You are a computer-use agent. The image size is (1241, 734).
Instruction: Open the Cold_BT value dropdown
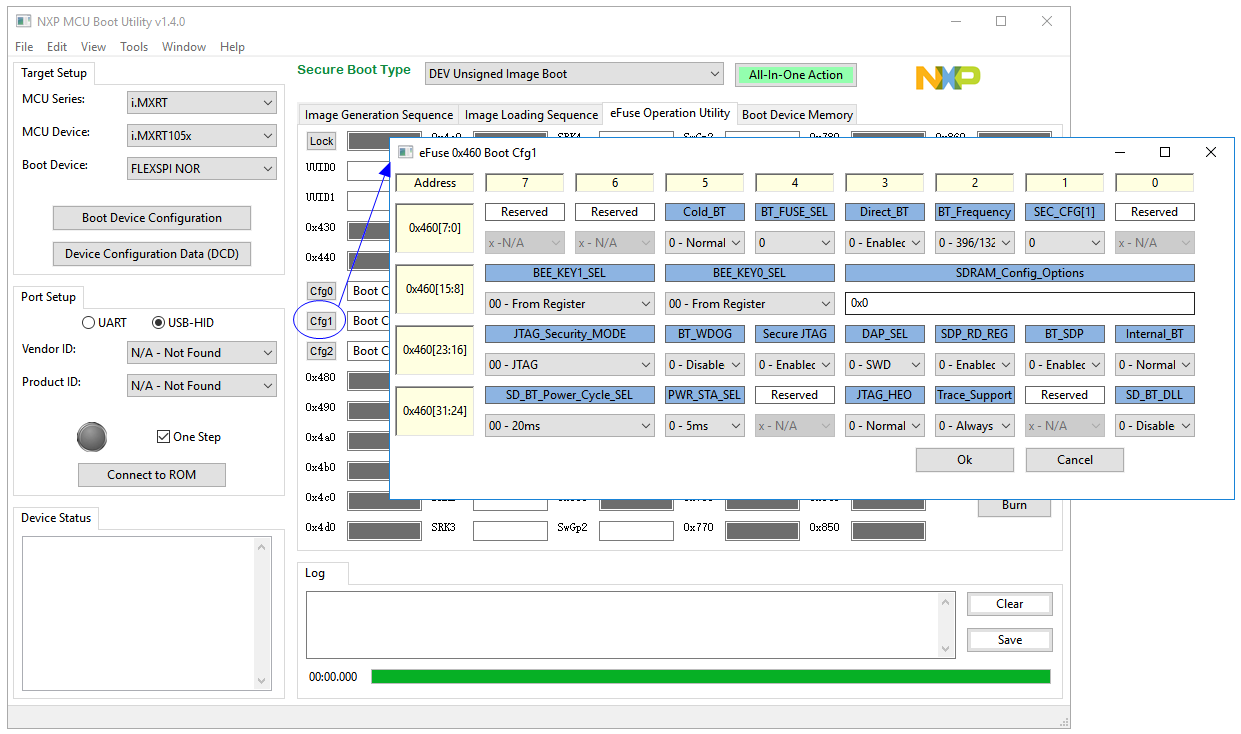(705, 243)
